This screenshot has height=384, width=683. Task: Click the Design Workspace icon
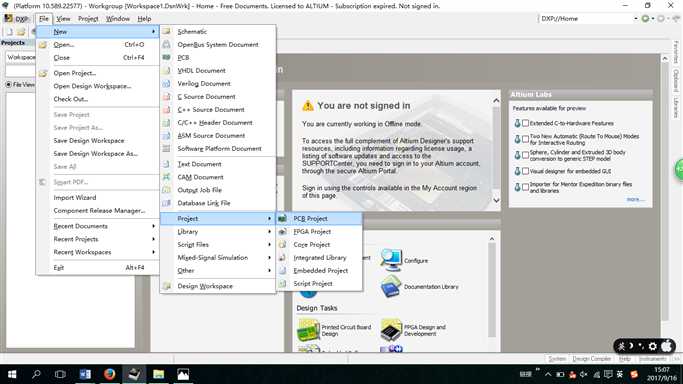[166, 286]
